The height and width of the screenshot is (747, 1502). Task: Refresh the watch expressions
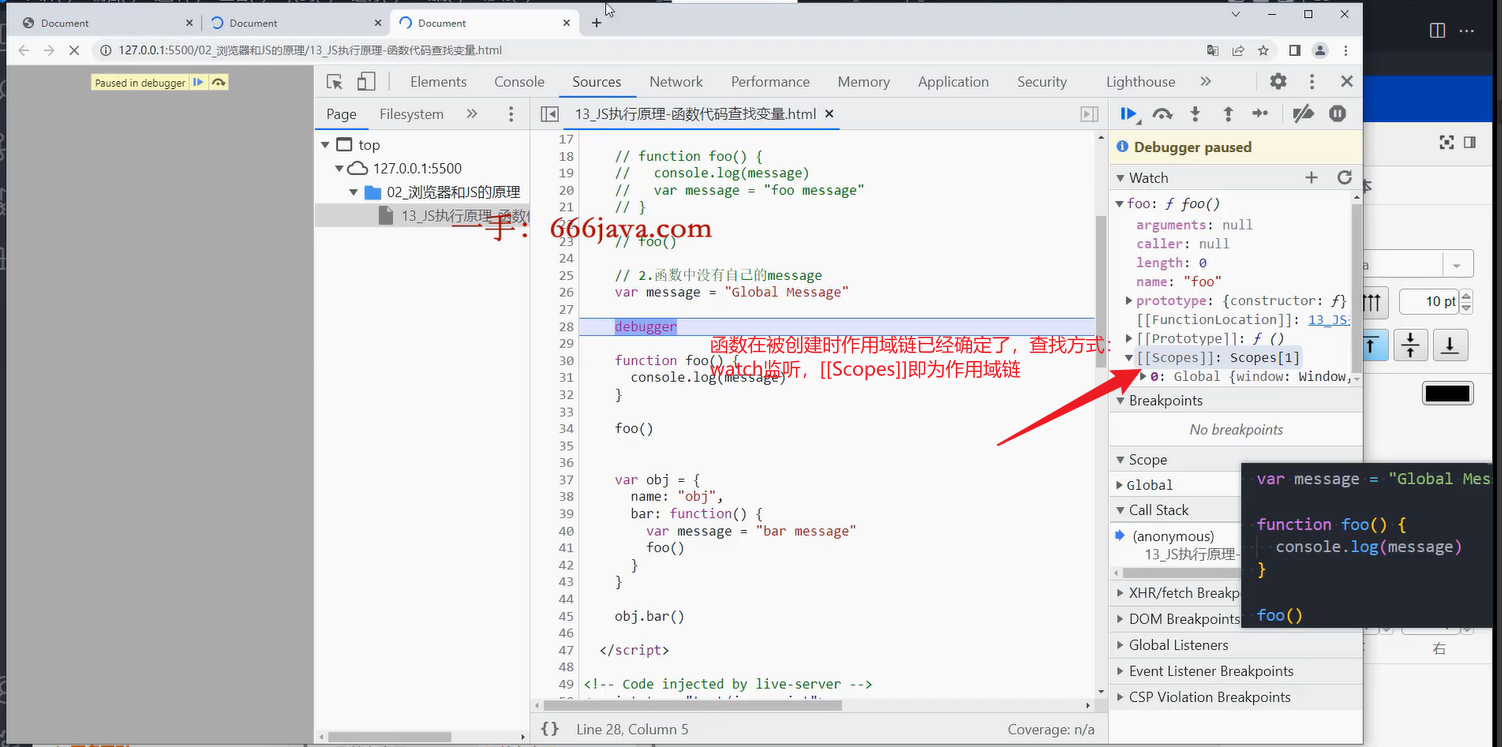[1344, 178]
